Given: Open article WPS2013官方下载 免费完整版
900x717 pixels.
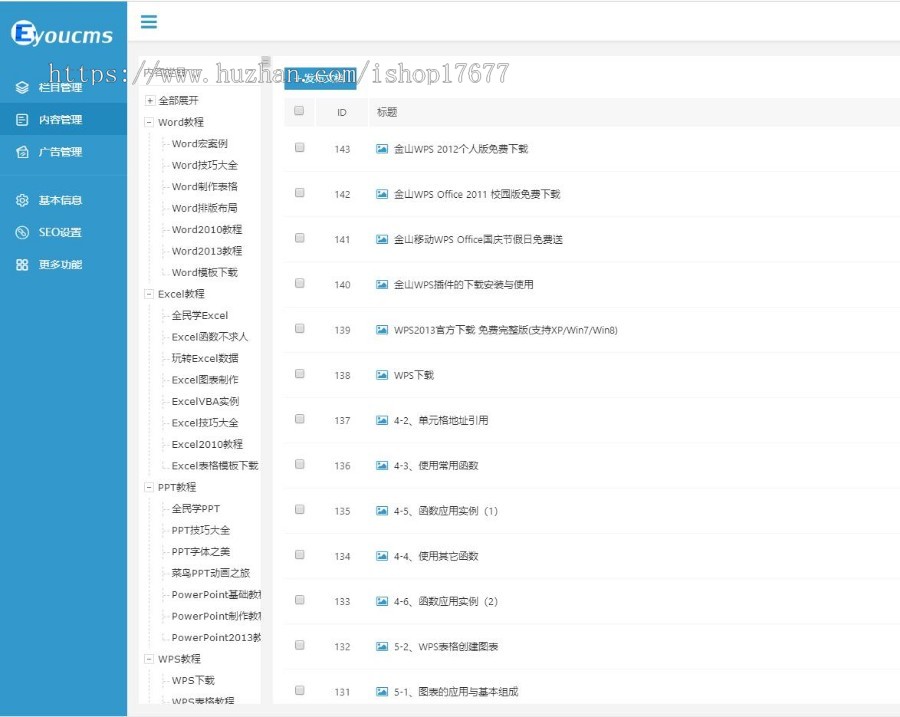Looking at the screenshot, I should [x=506, y=330].
